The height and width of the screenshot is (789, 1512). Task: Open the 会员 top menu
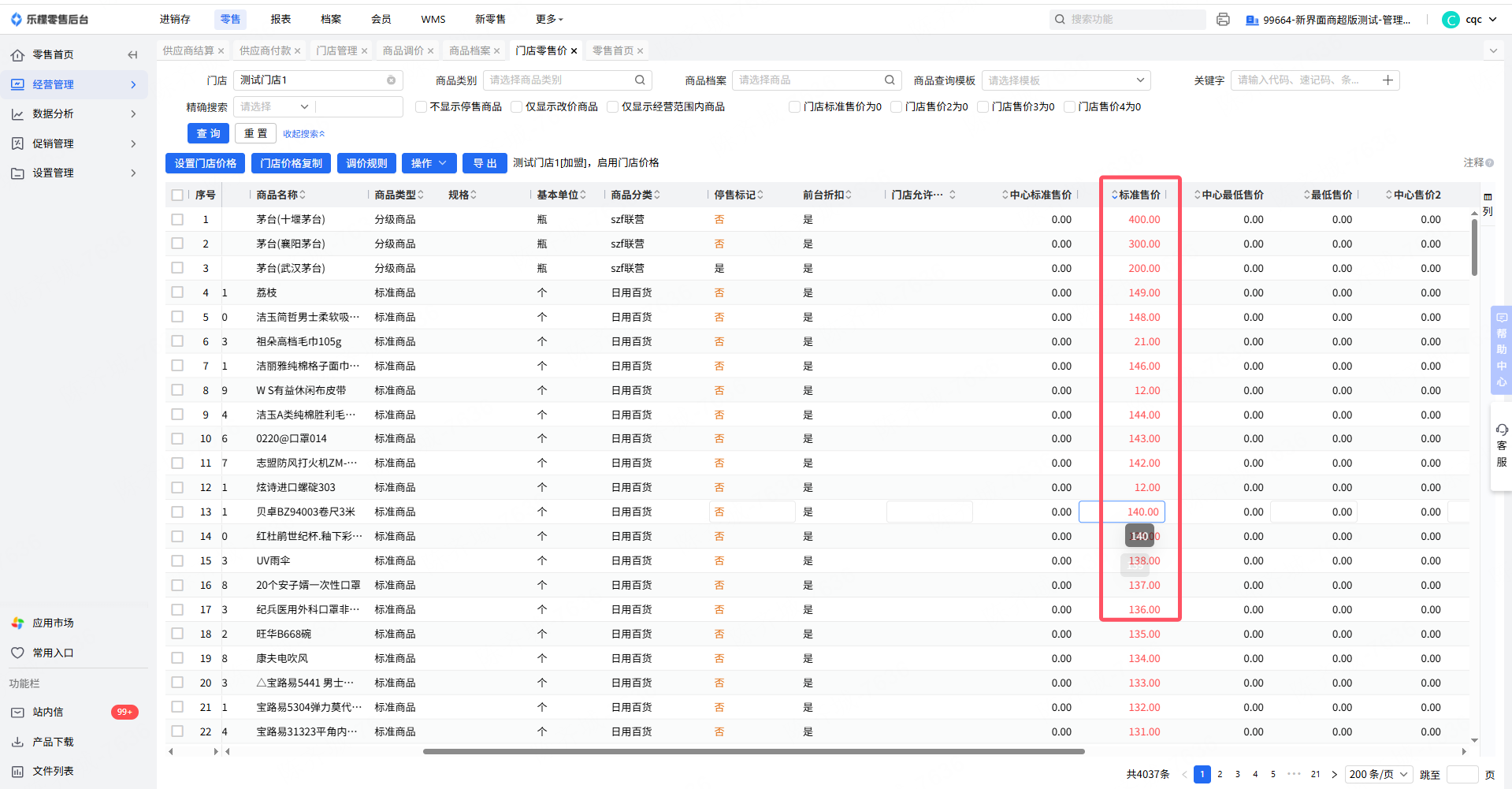pos(381,20)
